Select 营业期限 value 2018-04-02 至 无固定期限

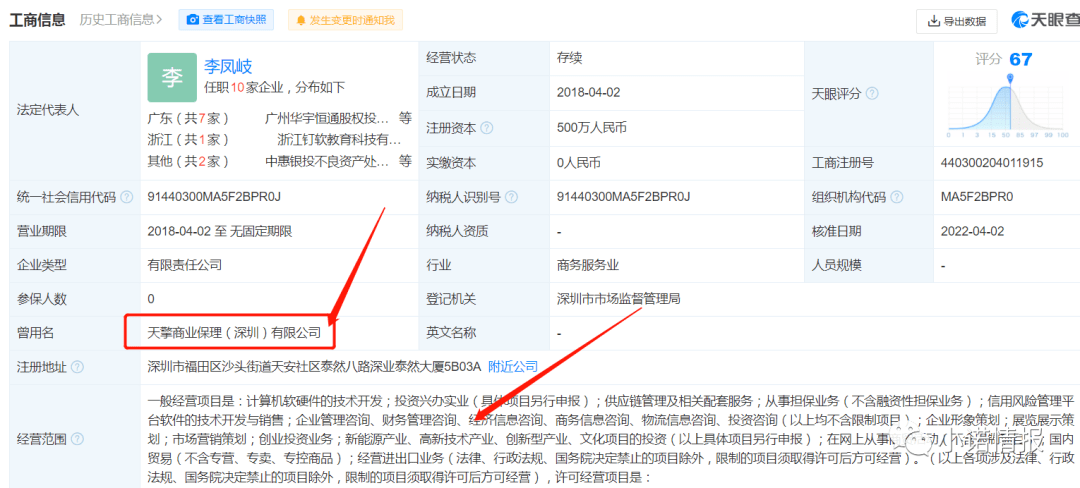(220, 231)
